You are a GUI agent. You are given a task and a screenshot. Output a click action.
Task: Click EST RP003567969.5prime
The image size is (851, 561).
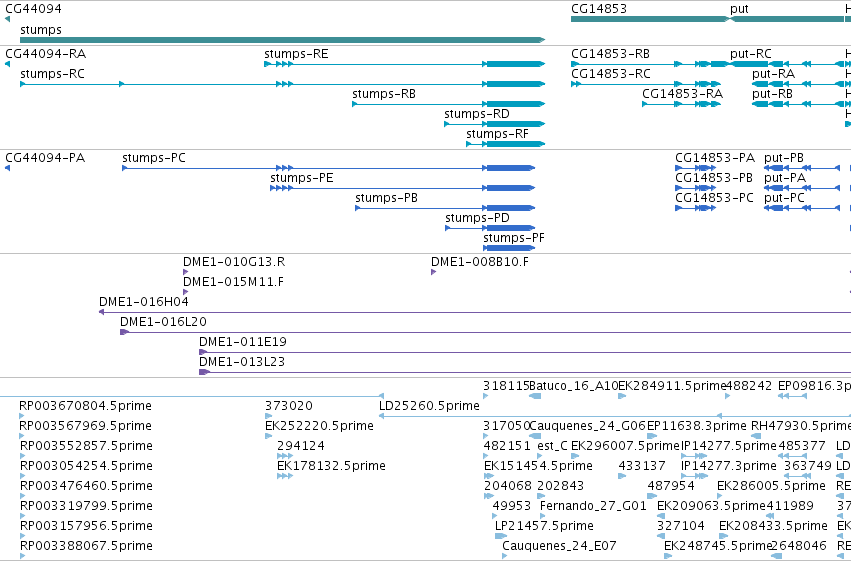[x=85, y=426]
